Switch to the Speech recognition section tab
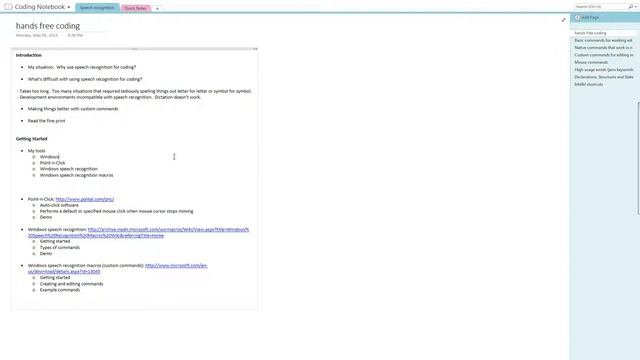The height and width of the screenshot is (360, 640). coord(97,8)
